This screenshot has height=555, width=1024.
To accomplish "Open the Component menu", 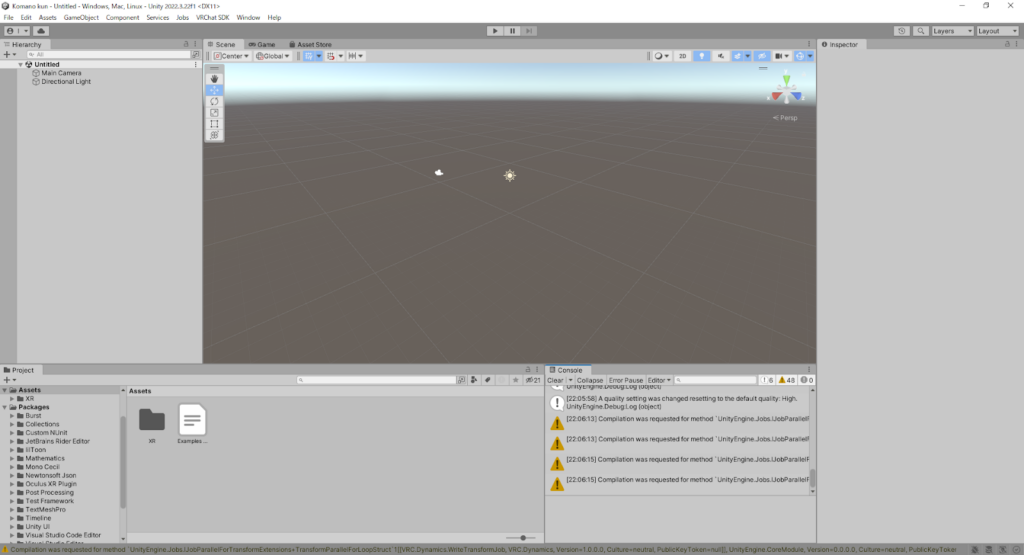I will click(122, 18).
